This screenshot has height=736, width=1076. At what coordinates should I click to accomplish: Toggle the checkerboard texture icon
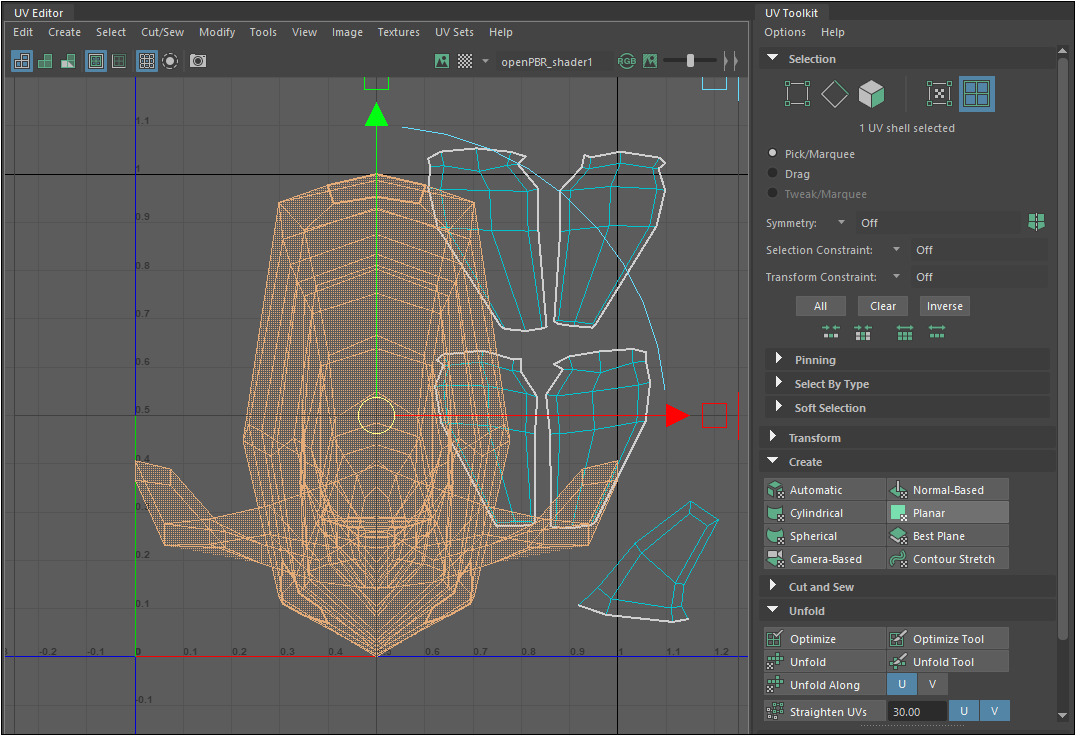click(x=465, y=61)
